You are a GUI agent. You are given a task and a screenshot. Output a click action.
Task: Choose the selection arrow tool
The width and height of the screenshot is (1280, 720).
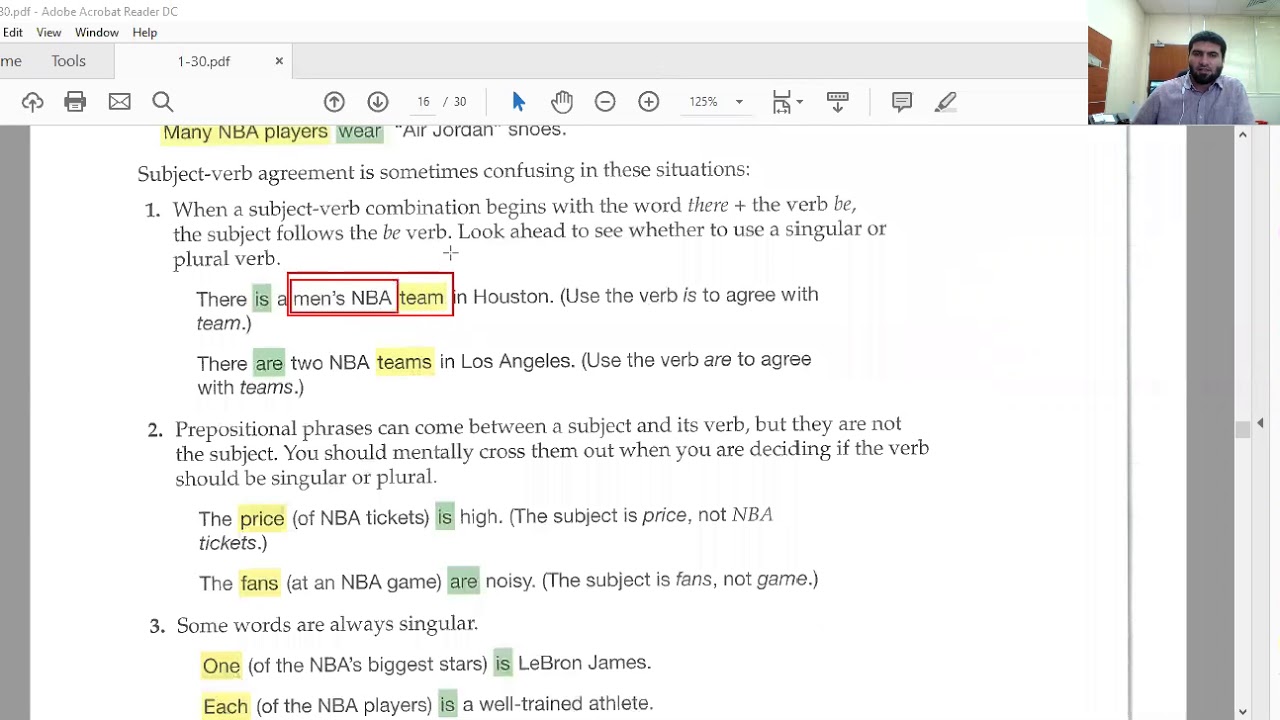518,101
